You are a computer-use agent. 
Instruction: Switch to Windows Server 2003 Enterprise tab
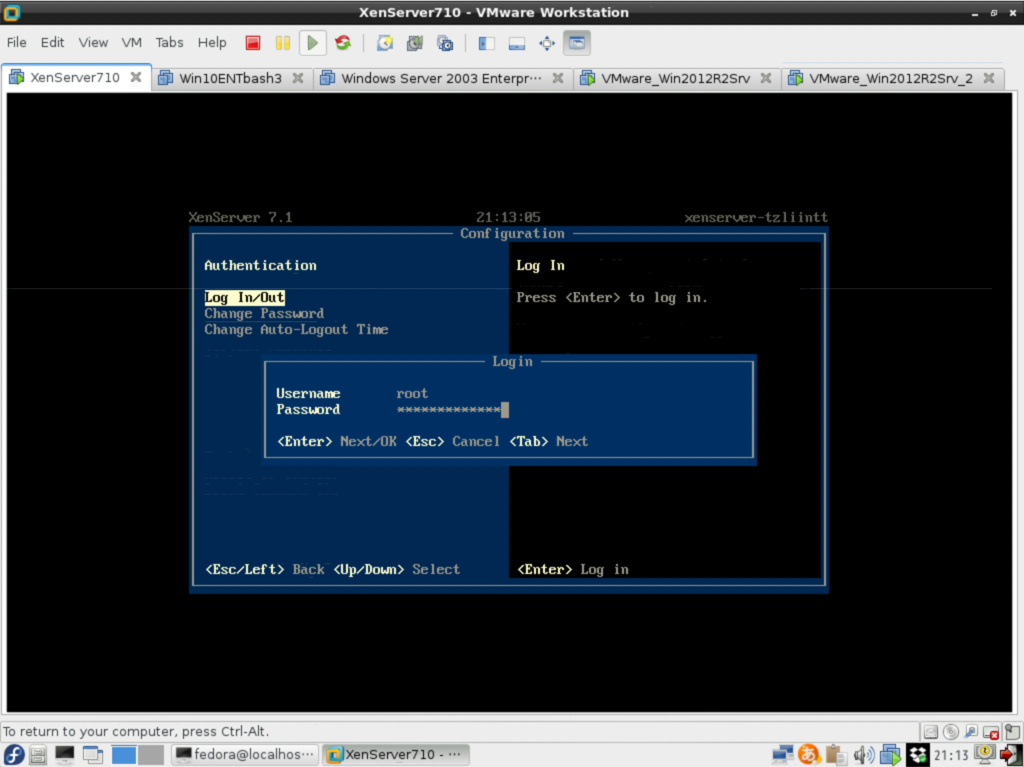pyautogui.click(x=441, y=78)
